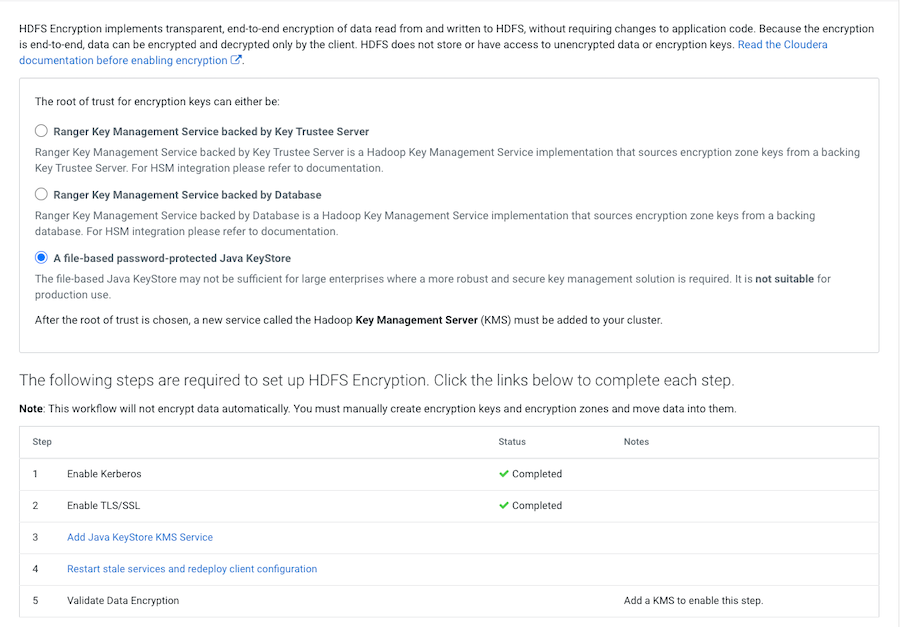This screenshot has width=900, height=627.
Task: Click green checkmark for Enable Kerberos
Action: click(504, 474)
